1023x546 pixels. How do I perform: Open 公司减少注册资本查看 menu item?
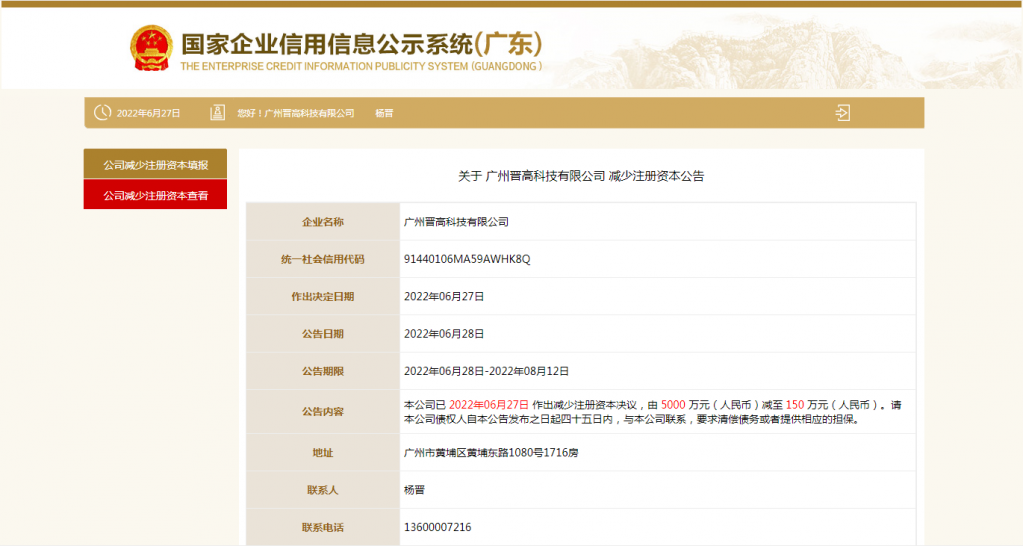(x=155, y=194)
